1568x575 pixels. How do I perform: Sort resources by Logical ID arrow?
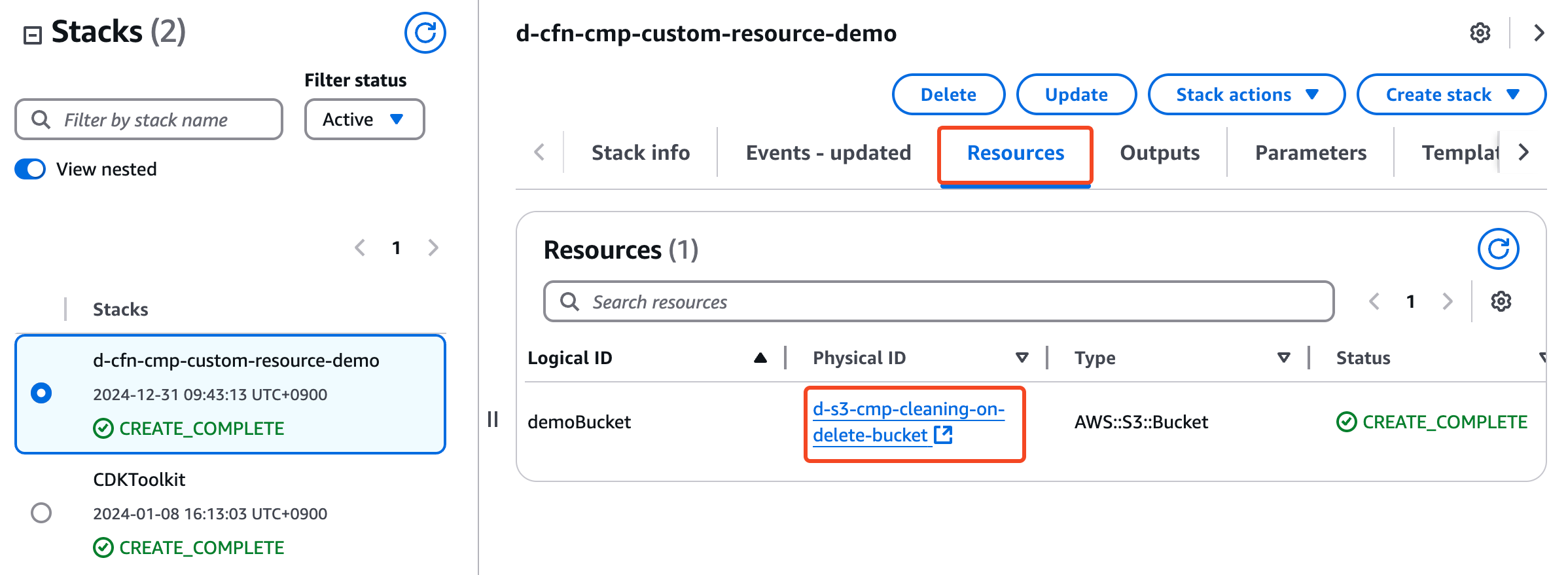click(760, 358)
